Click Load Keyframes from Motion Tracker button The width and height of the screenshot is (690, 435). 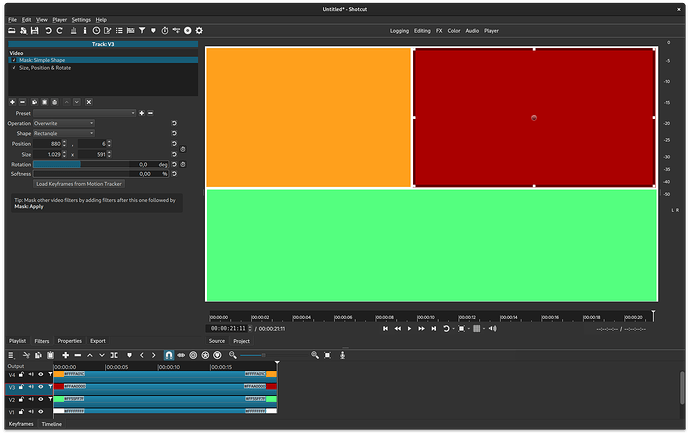79,184
